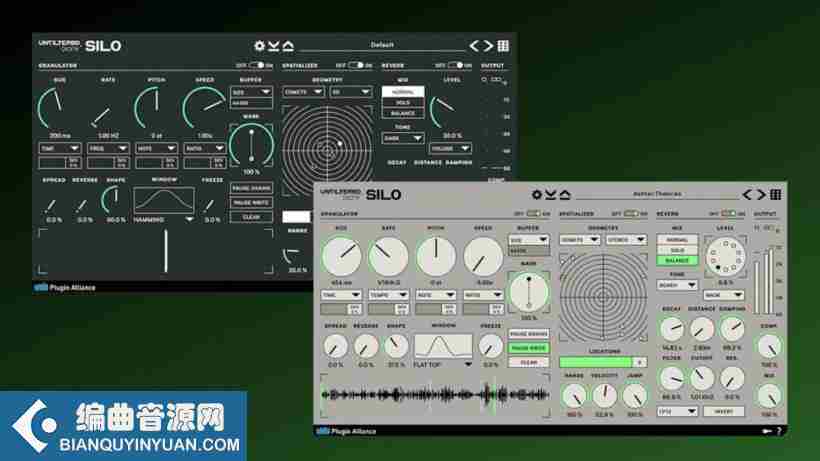
Task: Toggle Reverb on/off switch in dark window
Action: (455, 65)
